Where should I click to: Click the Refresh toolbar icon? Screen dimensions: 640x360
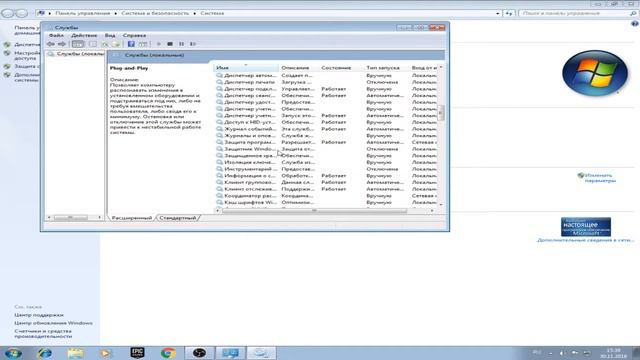[105, 44]
